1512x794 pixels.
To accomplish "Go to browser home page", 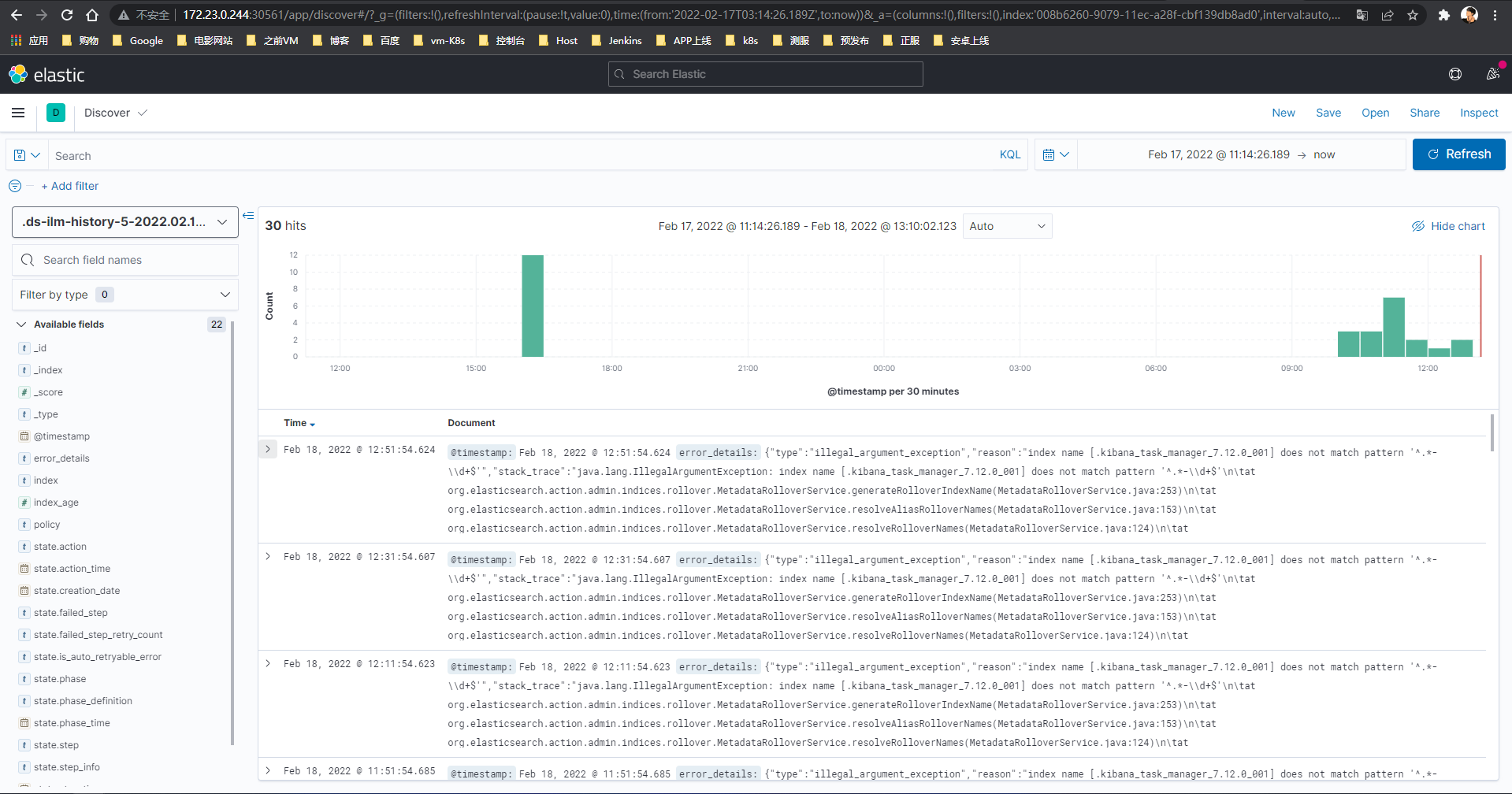I will point(92,15).
